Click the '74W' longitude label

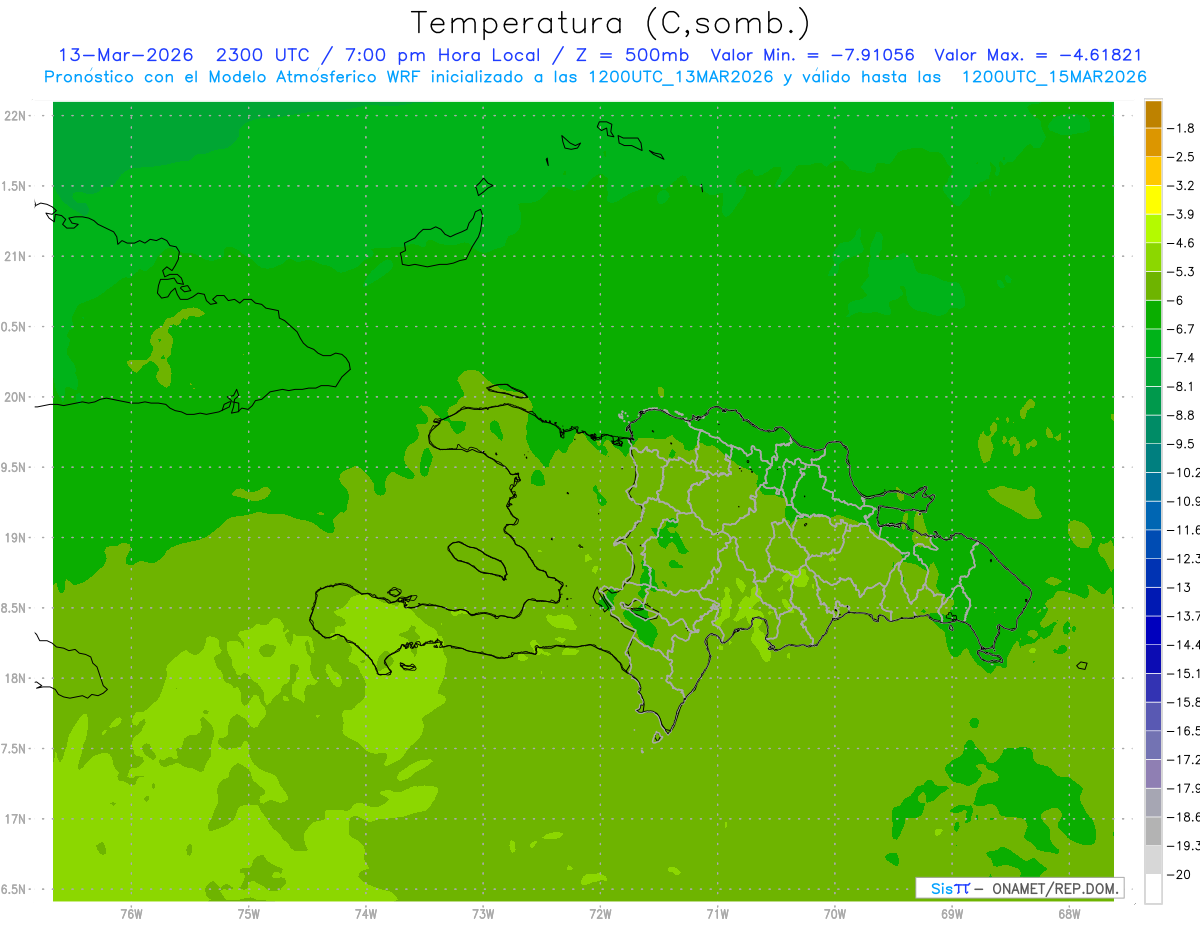pos(365,914)
